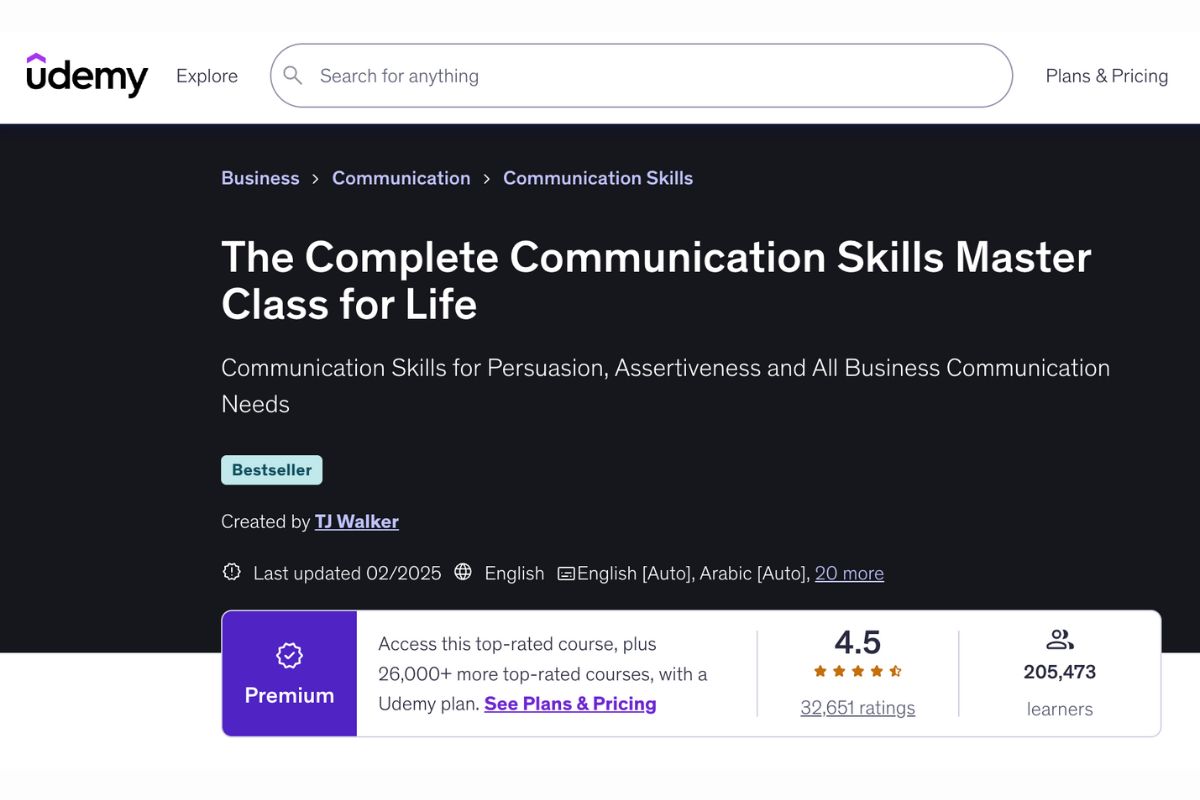Click the course title heading

click(656, 280)
